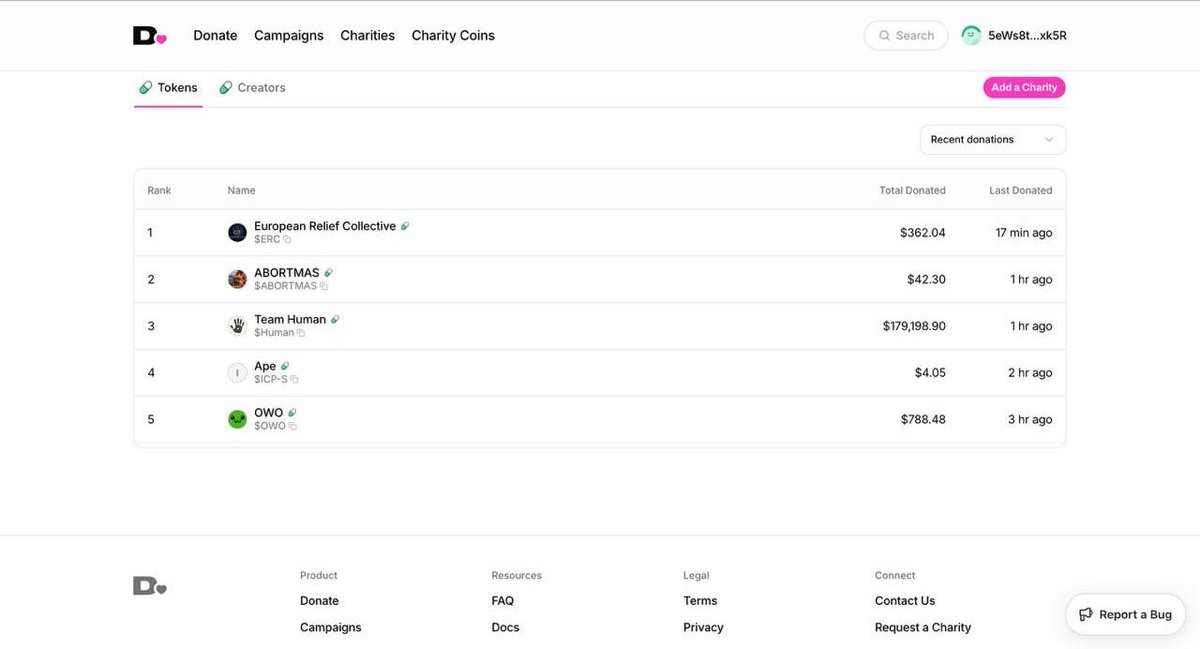Image resolution: width=1200 pixels, height=649 pixels.
Task: Open Campaigns in the top navigation
Action: [x=289, y=35]
